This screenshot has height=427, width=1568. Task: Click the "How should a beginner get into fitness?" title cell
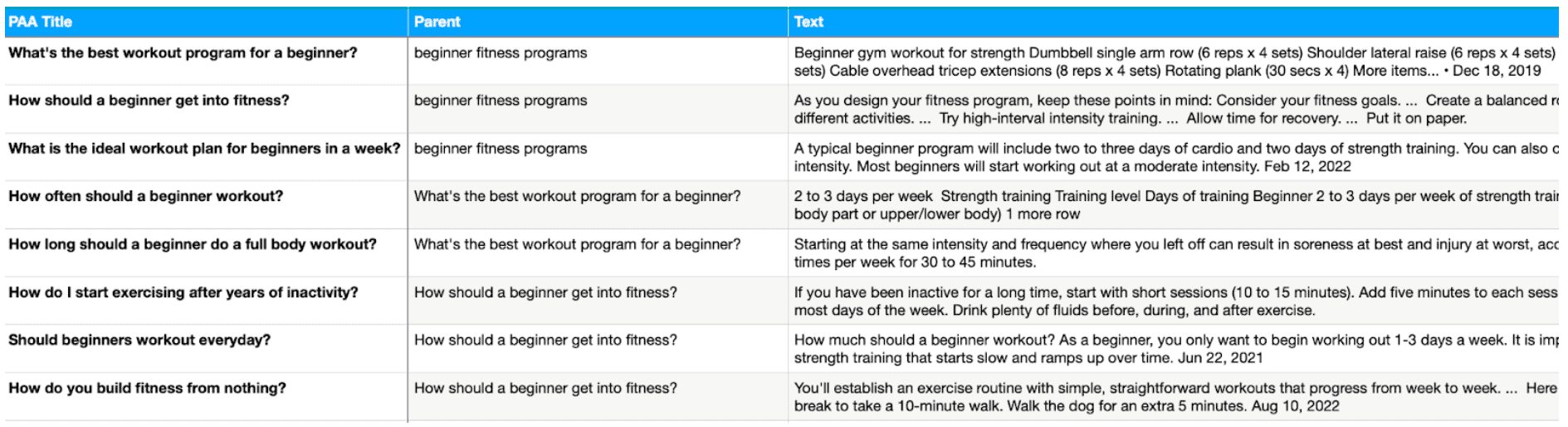point(149,101)
